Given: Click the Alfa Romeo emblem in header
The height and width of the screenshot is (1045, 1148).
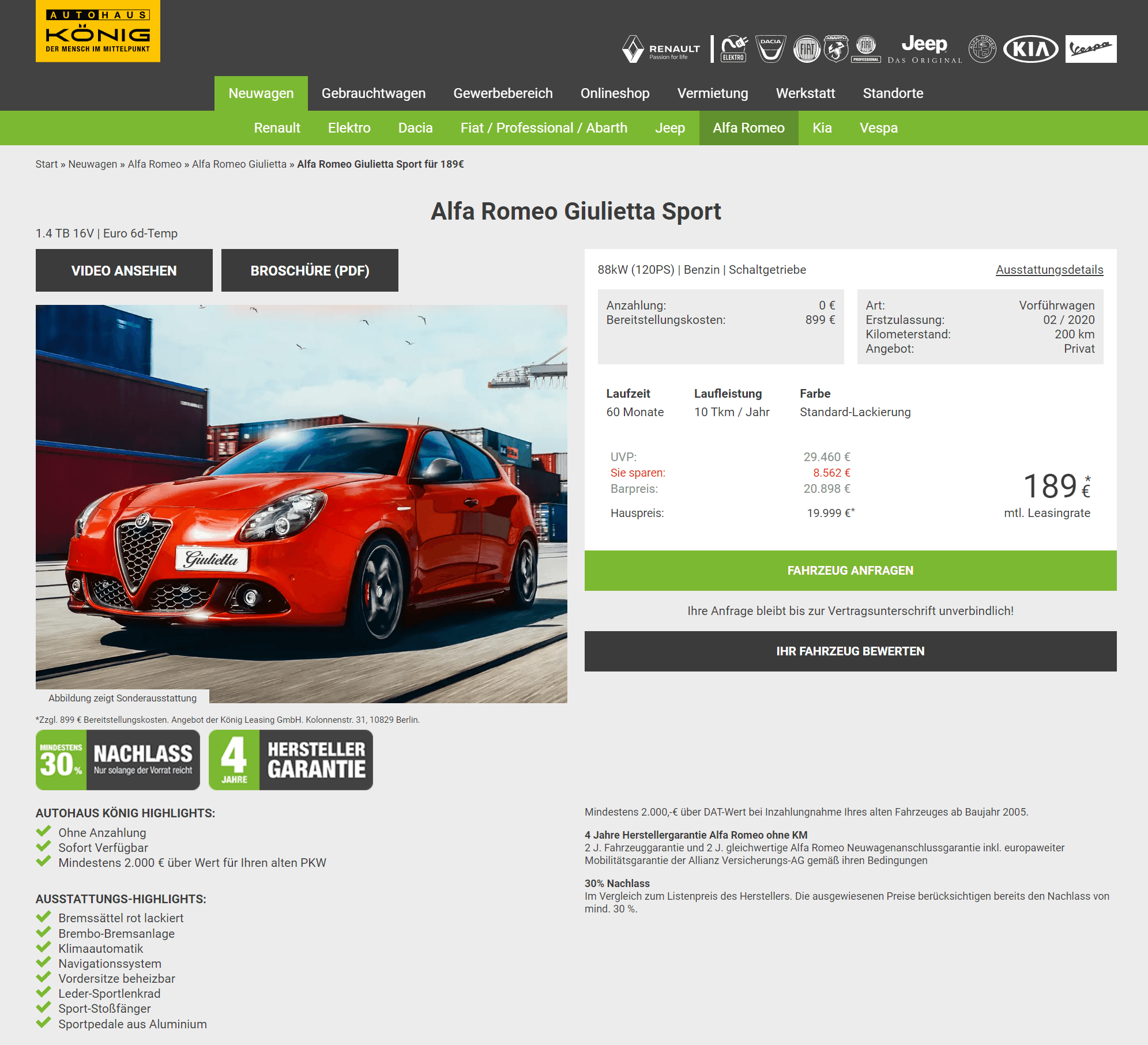Looking at the screenshot, I should [983, 49].
